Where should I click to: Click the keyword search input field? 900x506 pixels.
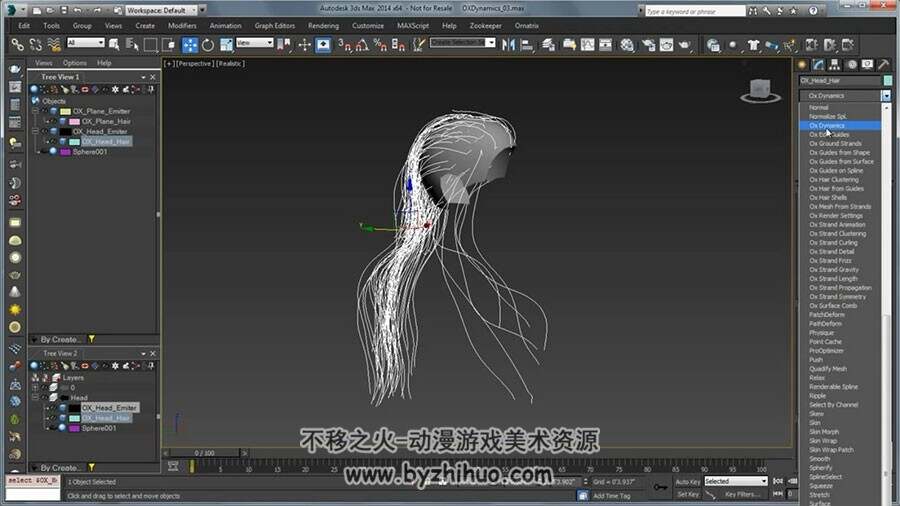pyautogui.click(x=695, y=11)
